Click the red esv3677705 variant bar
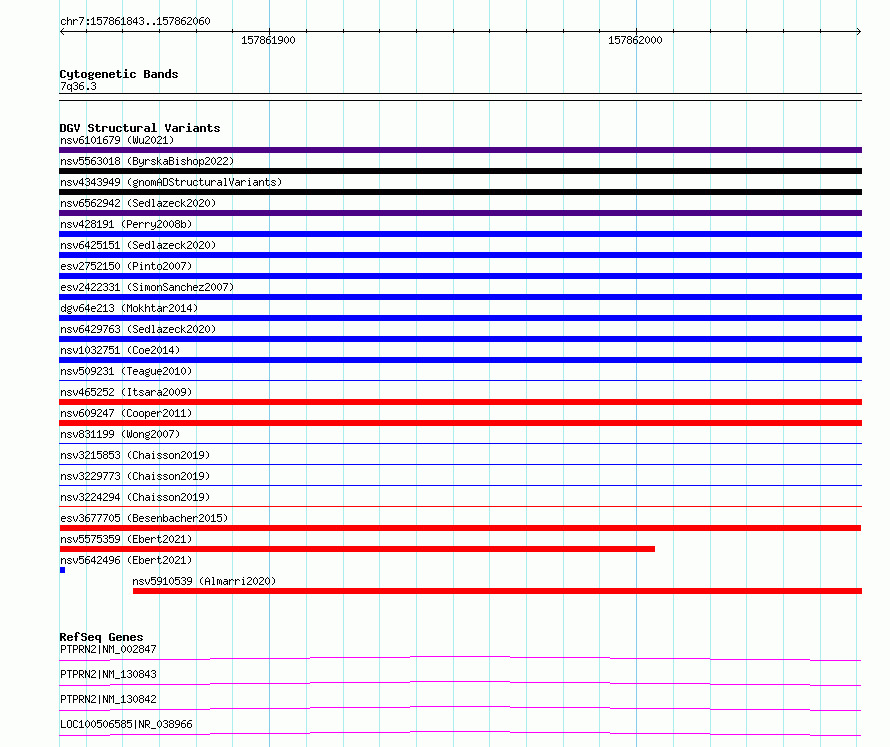This screenshot has width=890, height=747. tap(460, 528)
